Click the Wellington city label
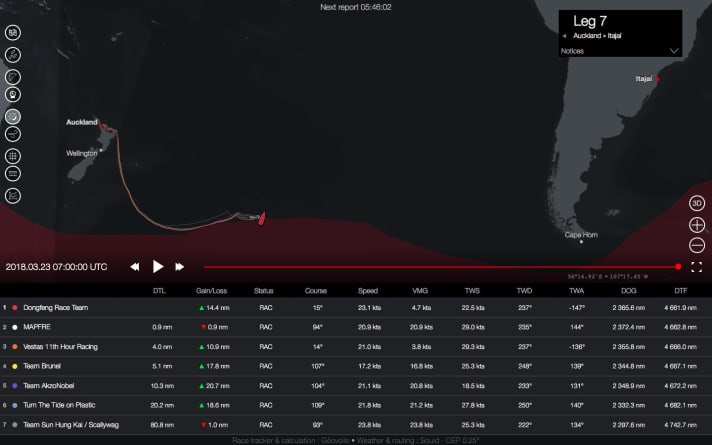712x445 pixels. click(82, 153)
